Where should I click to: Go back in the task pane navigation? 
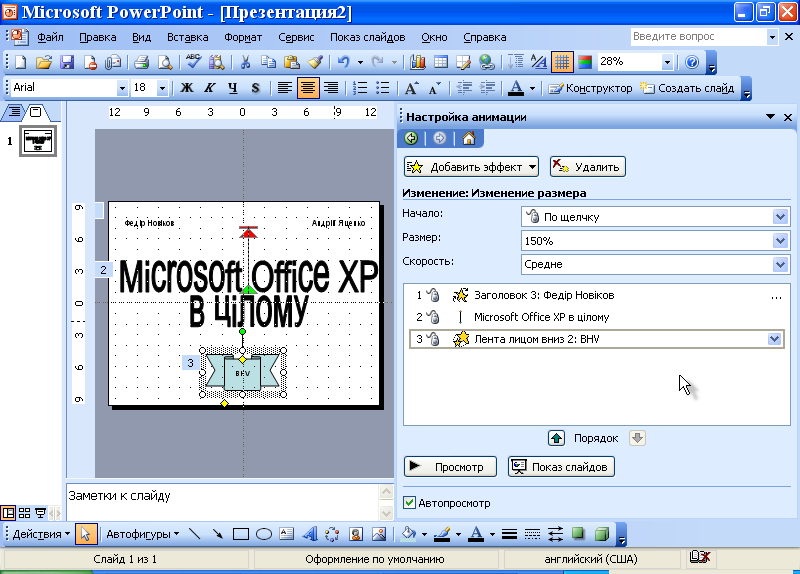(411, 138)
